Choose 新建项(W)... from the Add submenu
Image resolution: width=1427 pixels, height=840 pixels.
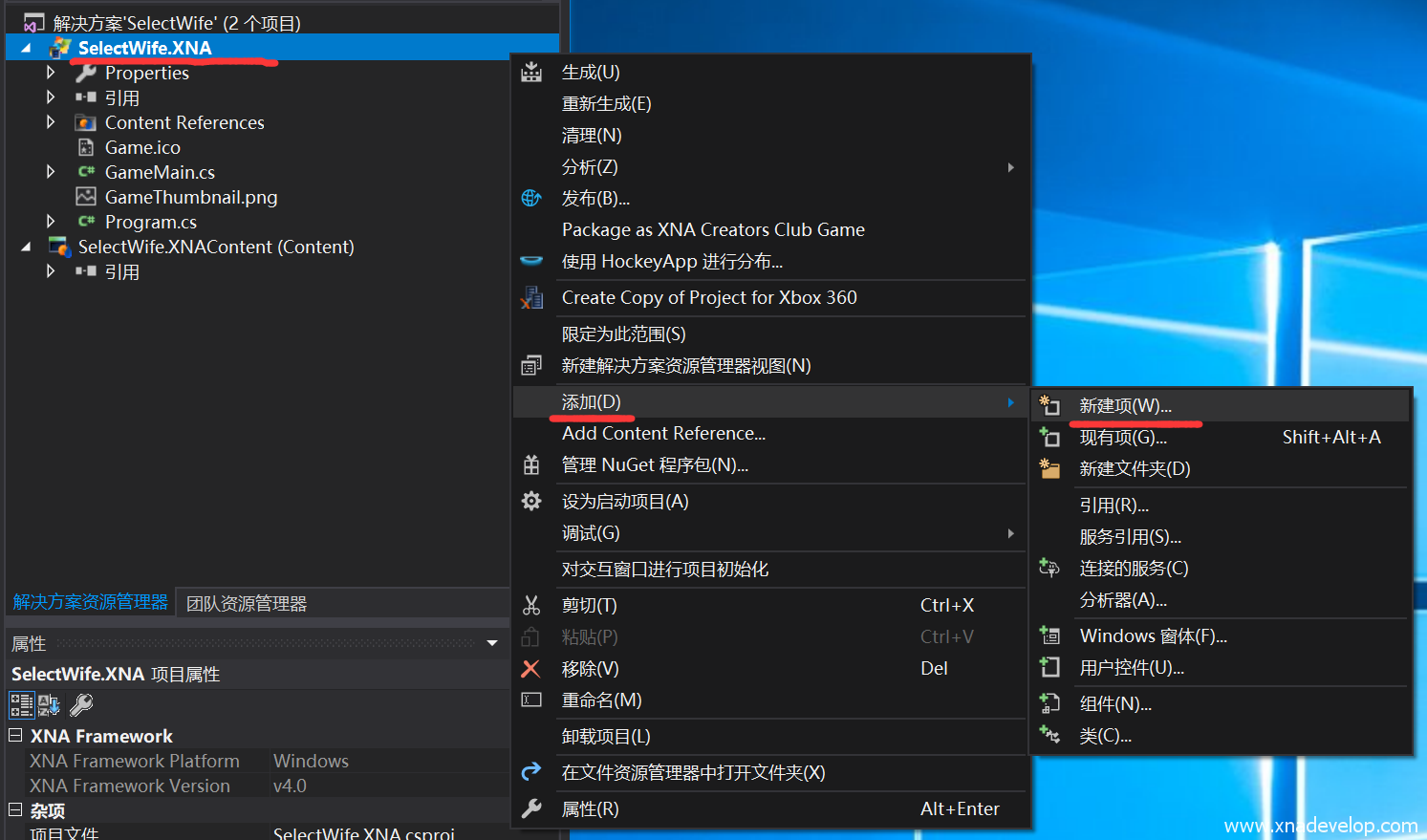click(x=1125, y=406)
